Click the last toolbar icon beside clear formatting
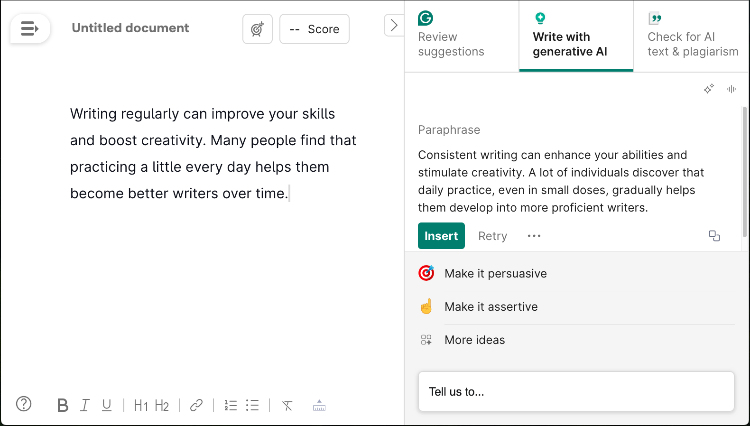Viewport: 750px width, 426px height. [319, 406]
